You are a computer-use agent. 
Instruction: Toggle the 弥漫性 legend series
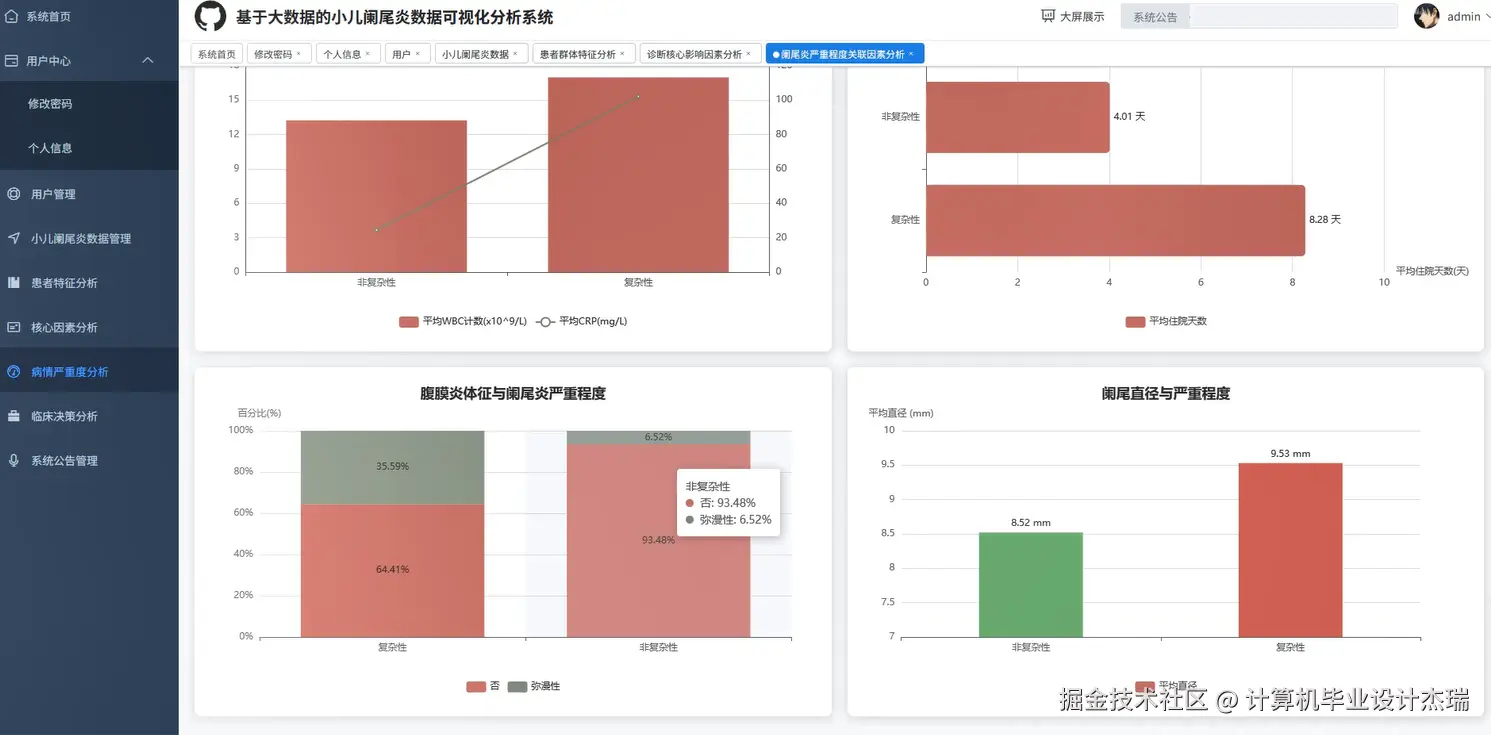(x=534, y=687)
